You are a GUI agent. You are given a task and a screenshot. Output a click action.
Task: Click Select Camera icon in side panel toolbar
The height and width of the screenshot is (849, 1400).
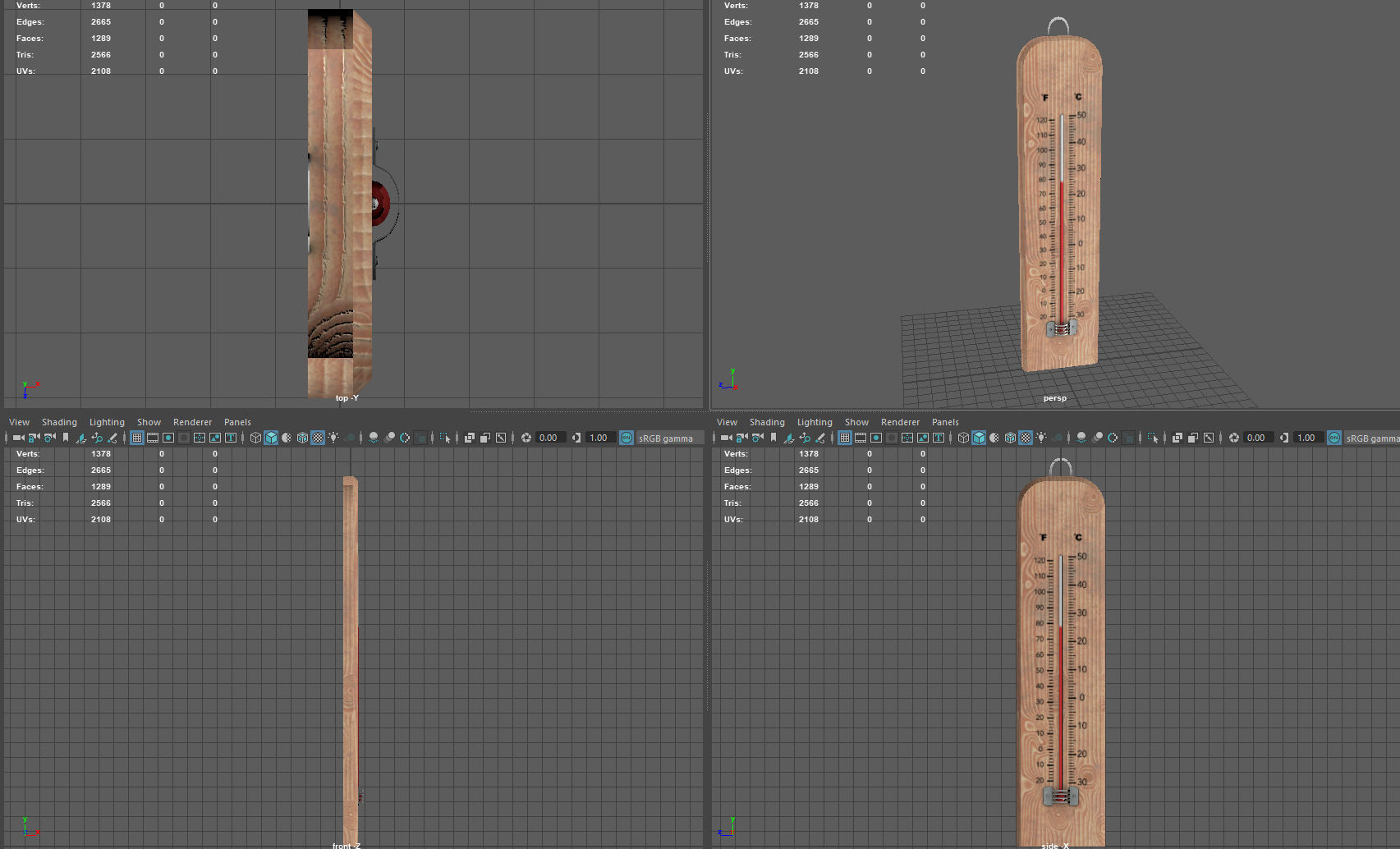[726, 438]
